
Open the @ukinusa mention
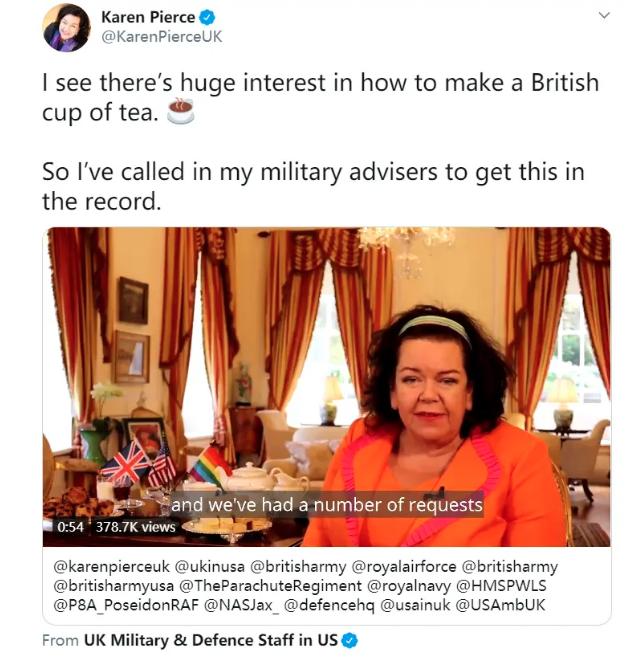pyautogui.click(x=209, y=567)
